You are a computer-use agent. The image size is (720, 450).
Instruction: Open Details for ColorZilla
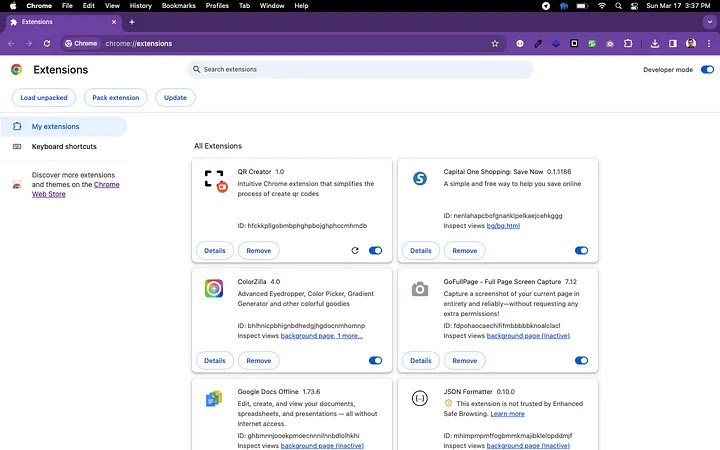click(x=214, y=360)
